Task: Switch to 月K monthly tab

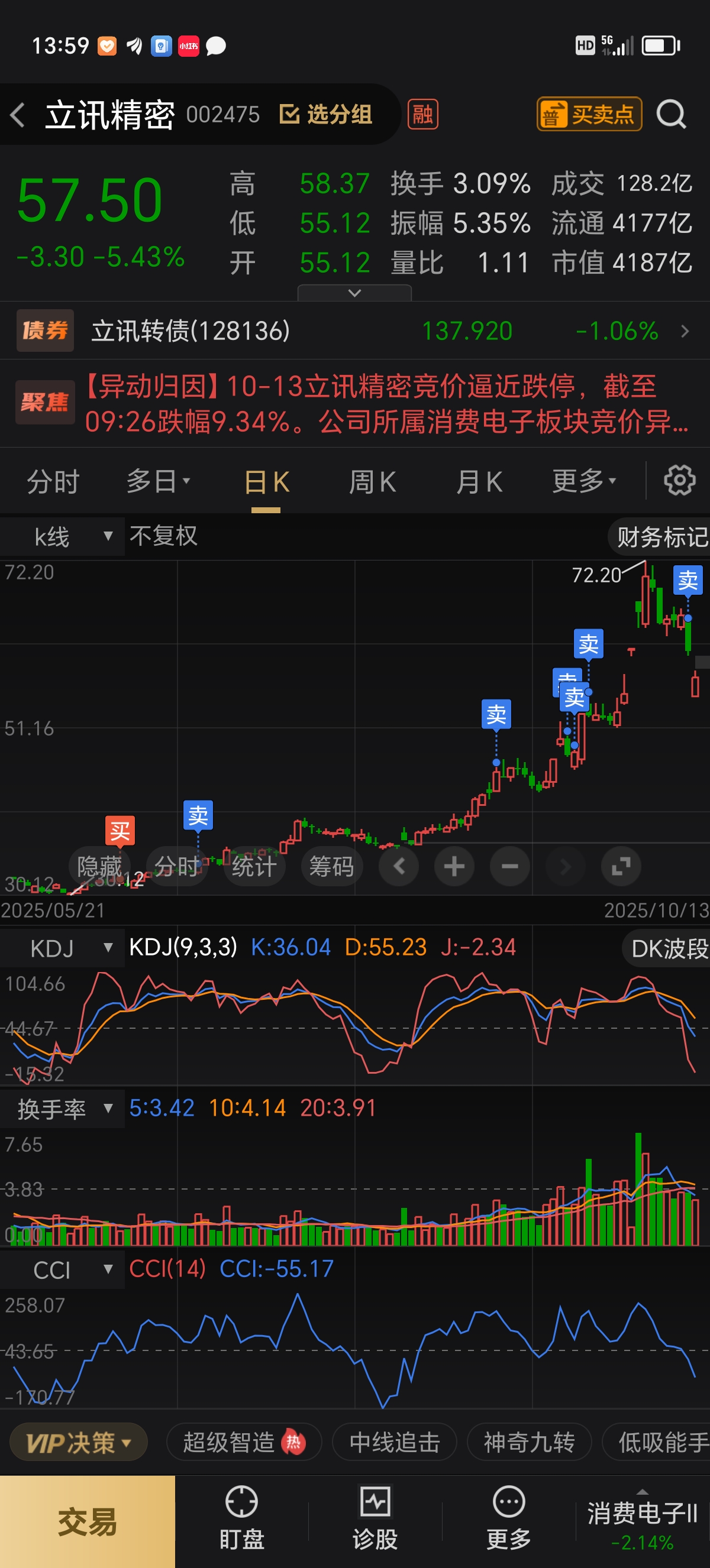Action: 479,482
